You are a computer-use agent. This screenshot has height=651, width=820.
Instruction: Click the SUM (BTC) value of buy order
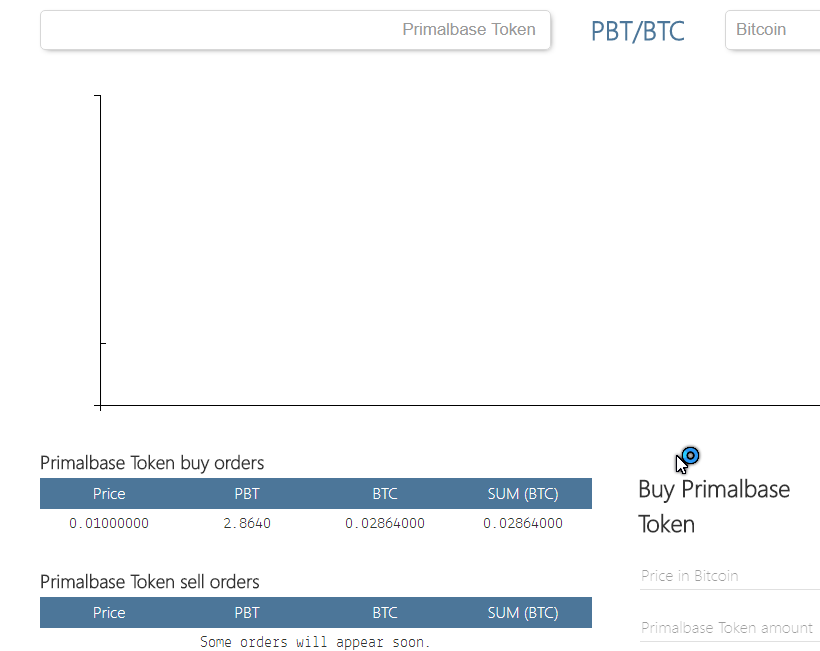[x=523, y=523]
